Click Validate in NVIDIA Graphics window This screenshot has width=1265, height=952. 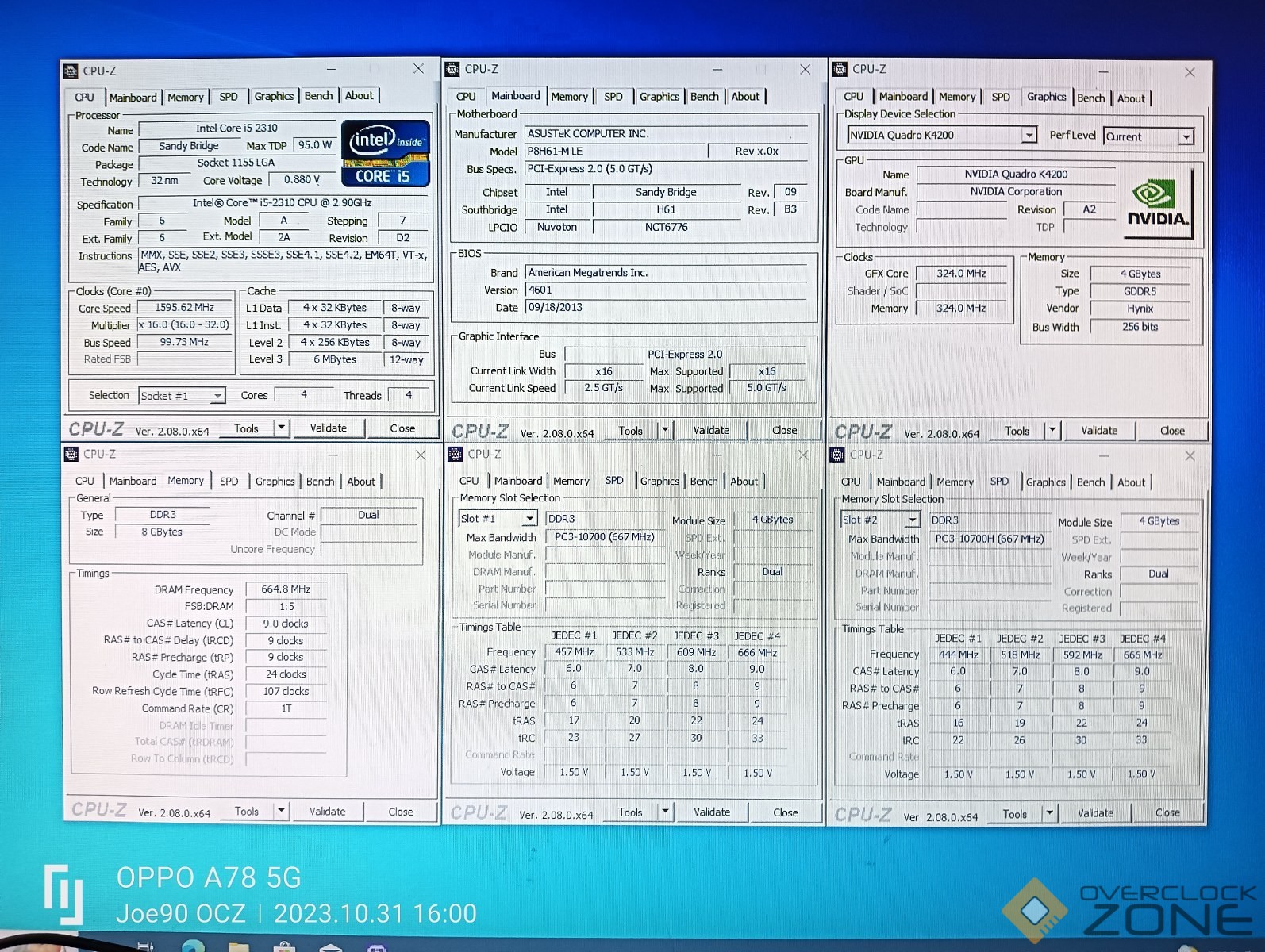pos(1099,431)
